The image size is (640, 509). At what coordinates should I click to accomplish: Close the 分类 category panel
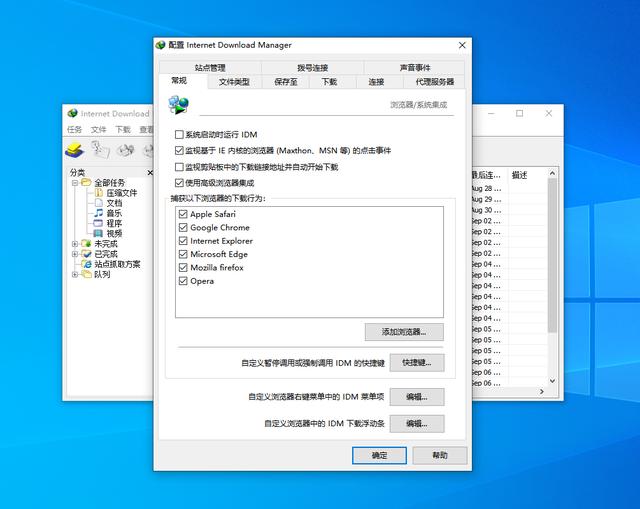[x=150, y=173]
